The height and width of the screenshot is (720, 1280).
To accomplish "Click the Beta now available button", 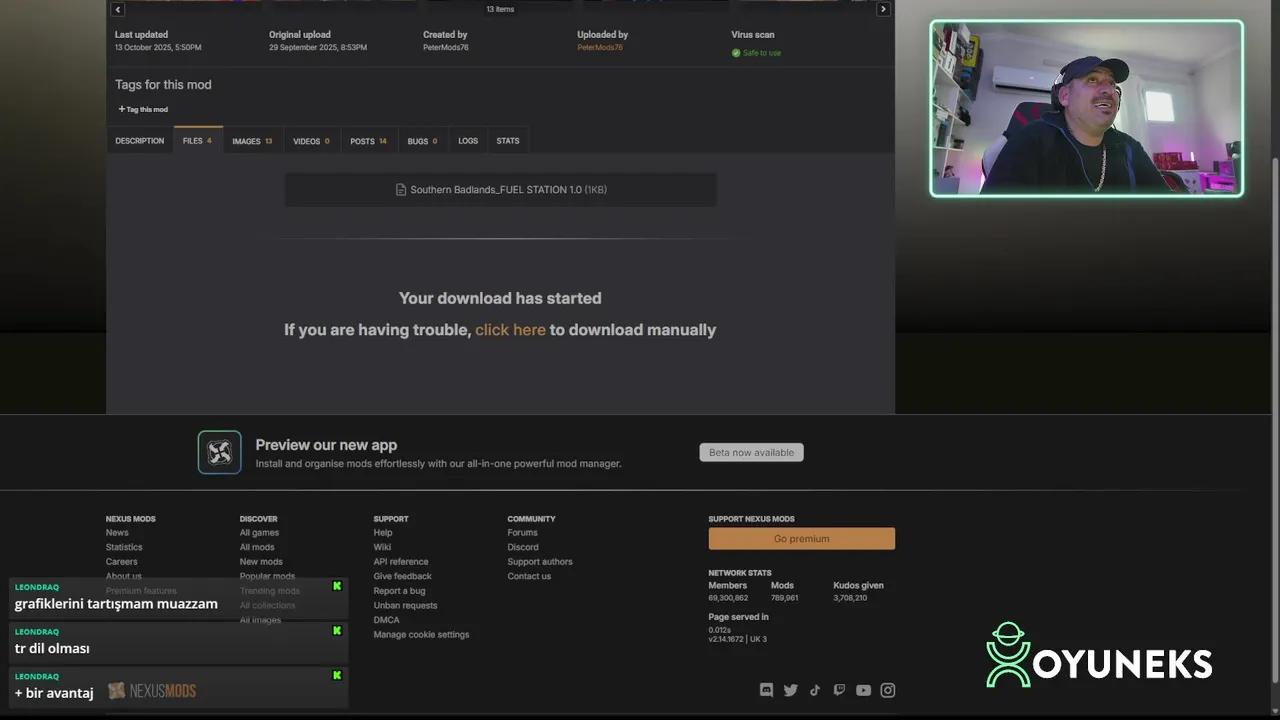I will [751, 453].
